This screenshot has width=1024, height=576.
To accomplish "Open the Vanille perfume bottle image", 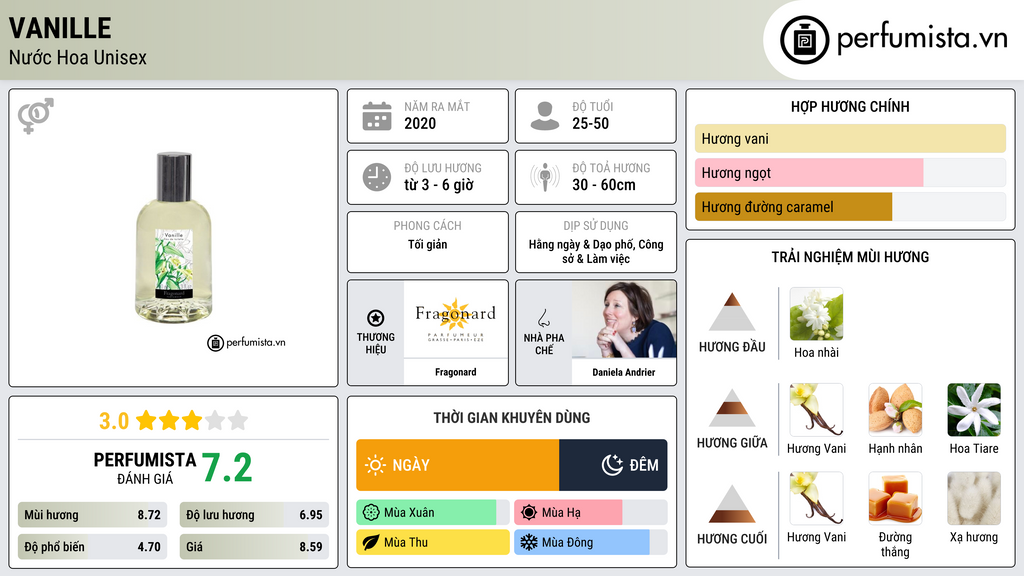I will pos(174,238).
